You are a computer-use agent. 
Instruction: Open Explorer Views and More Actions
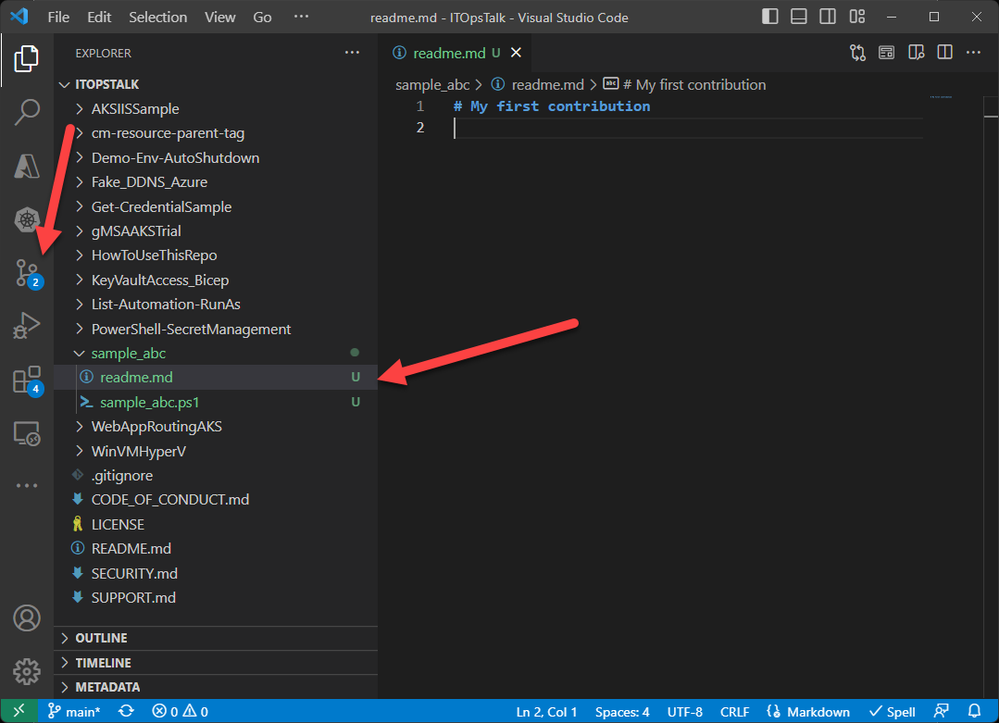pos(352,53)
